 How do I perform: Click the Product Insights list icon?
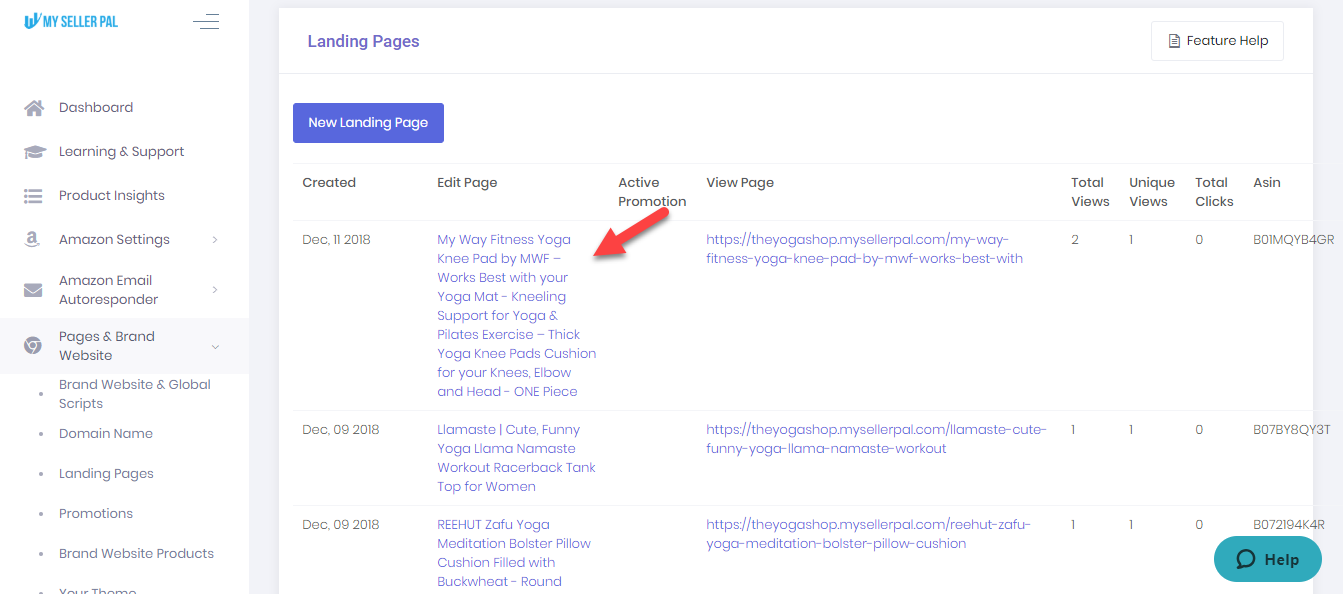coord(33,196)
